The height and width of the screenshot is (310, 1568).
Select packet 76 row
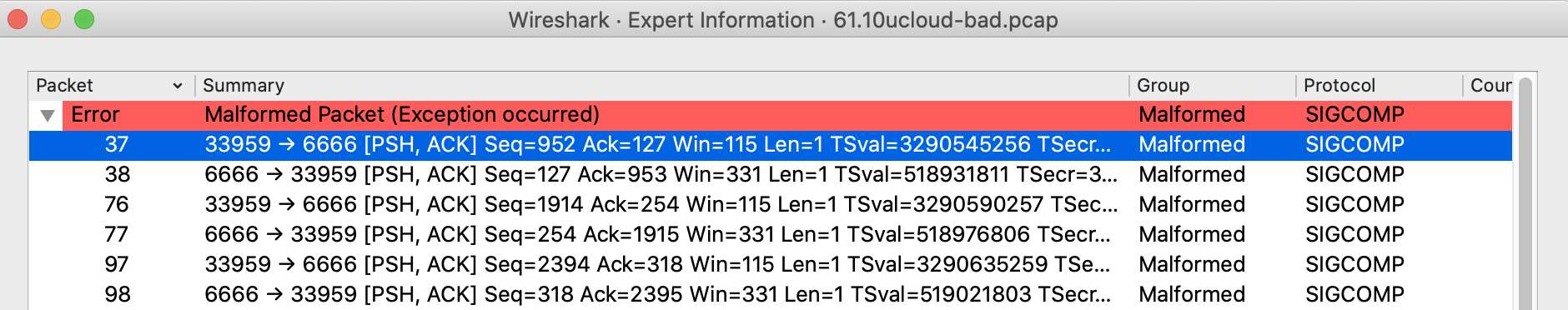(x=771, y=205)
